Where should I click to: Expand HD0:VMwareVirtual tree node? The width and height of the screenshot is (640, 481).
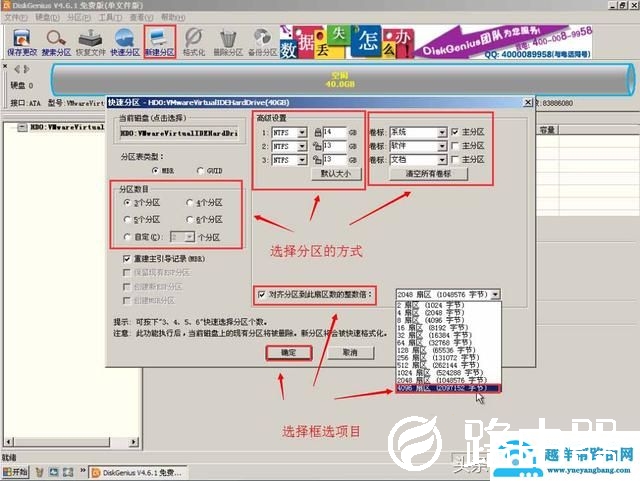click(x=22, y=128)
